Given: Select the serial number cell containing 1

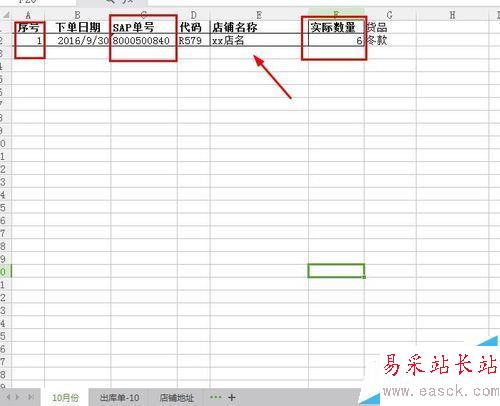Looking at the screenshot, I should click(x=28, y=40).
